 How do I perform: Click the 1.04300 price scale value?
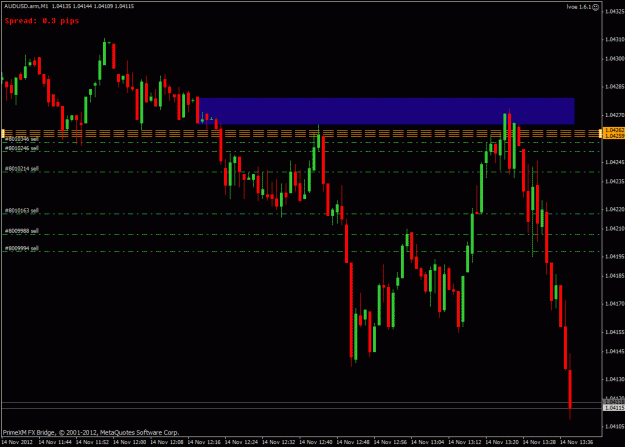pyautogui.click(x=614, y=59)
